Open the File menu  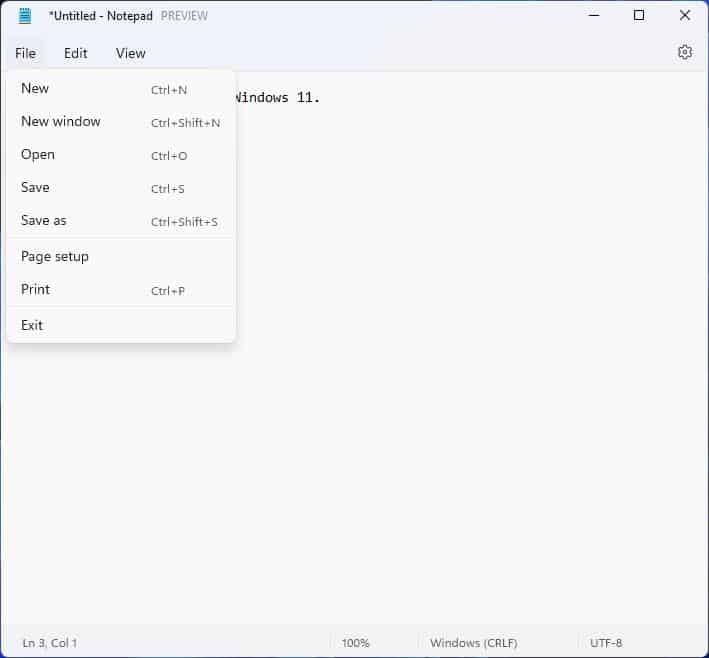(x=25, y=53)
